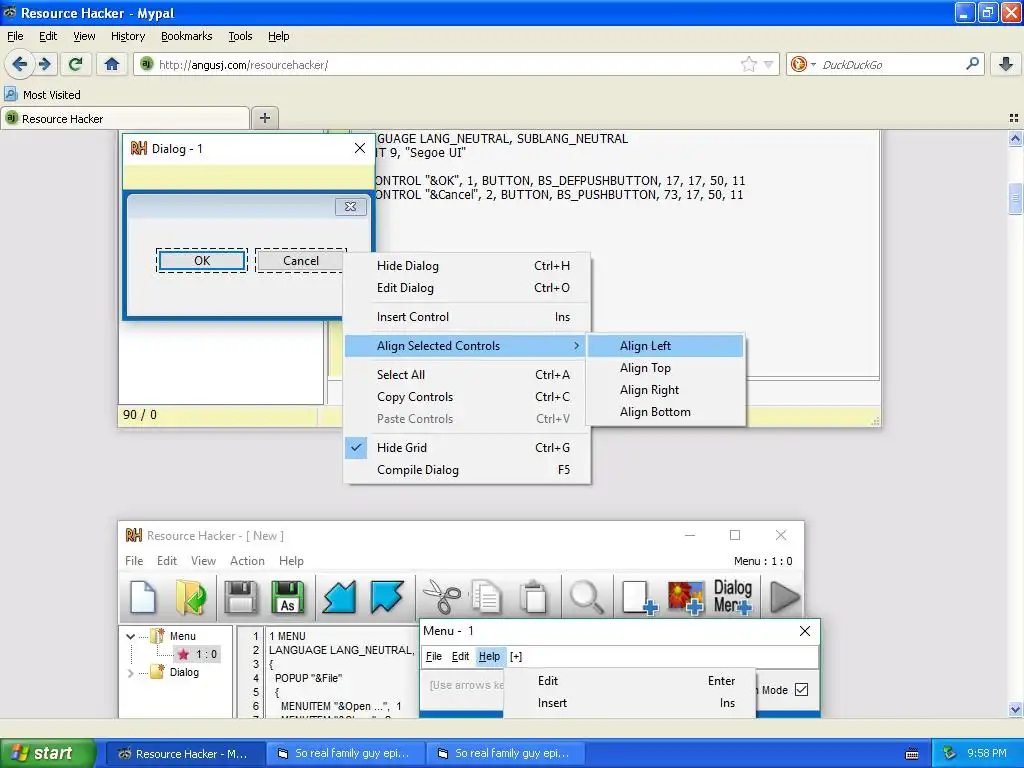Select the 1 : 0 tree item
1024x768 pixels.
(198, 654)
